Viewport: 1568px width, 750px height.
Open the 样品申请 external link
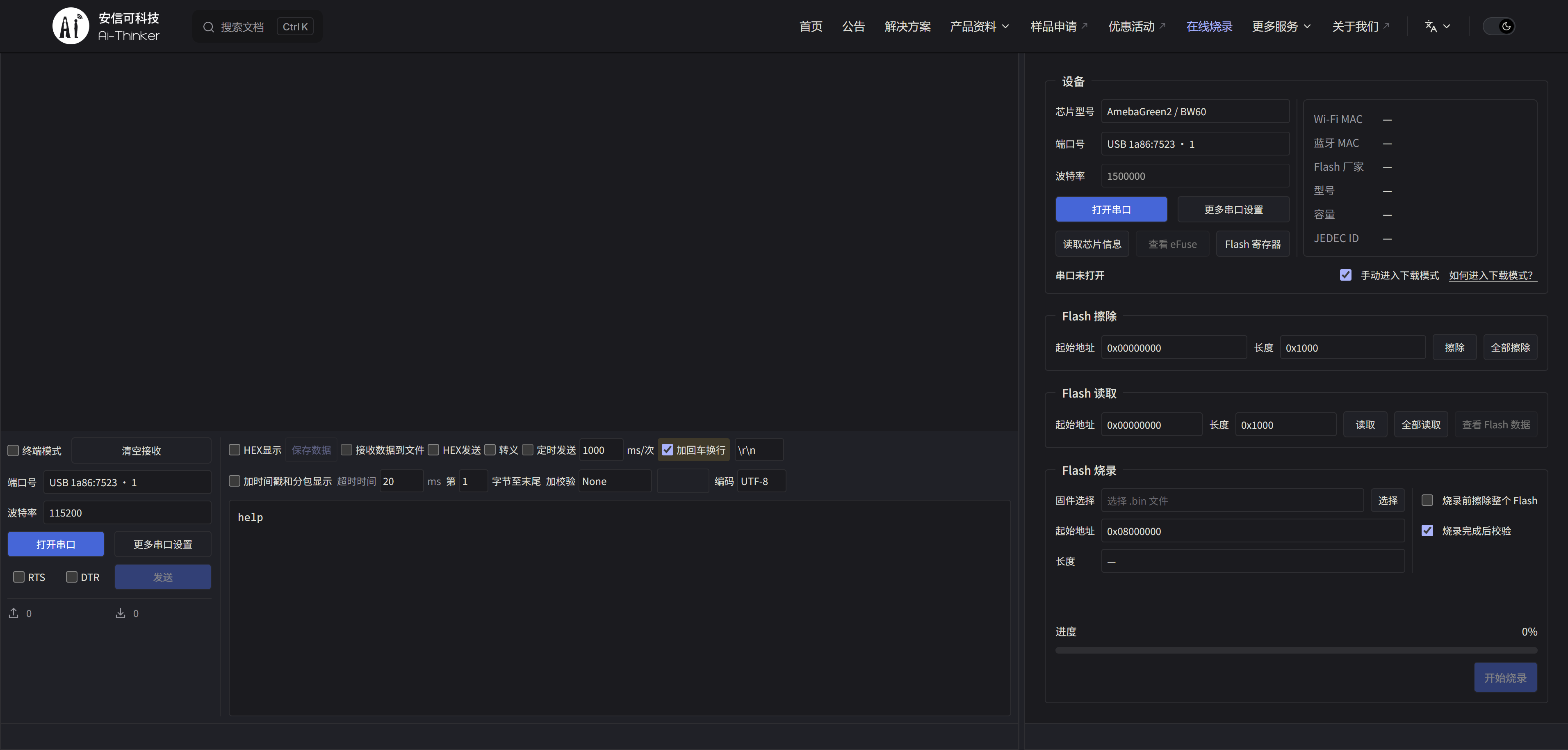[1059, 26]
